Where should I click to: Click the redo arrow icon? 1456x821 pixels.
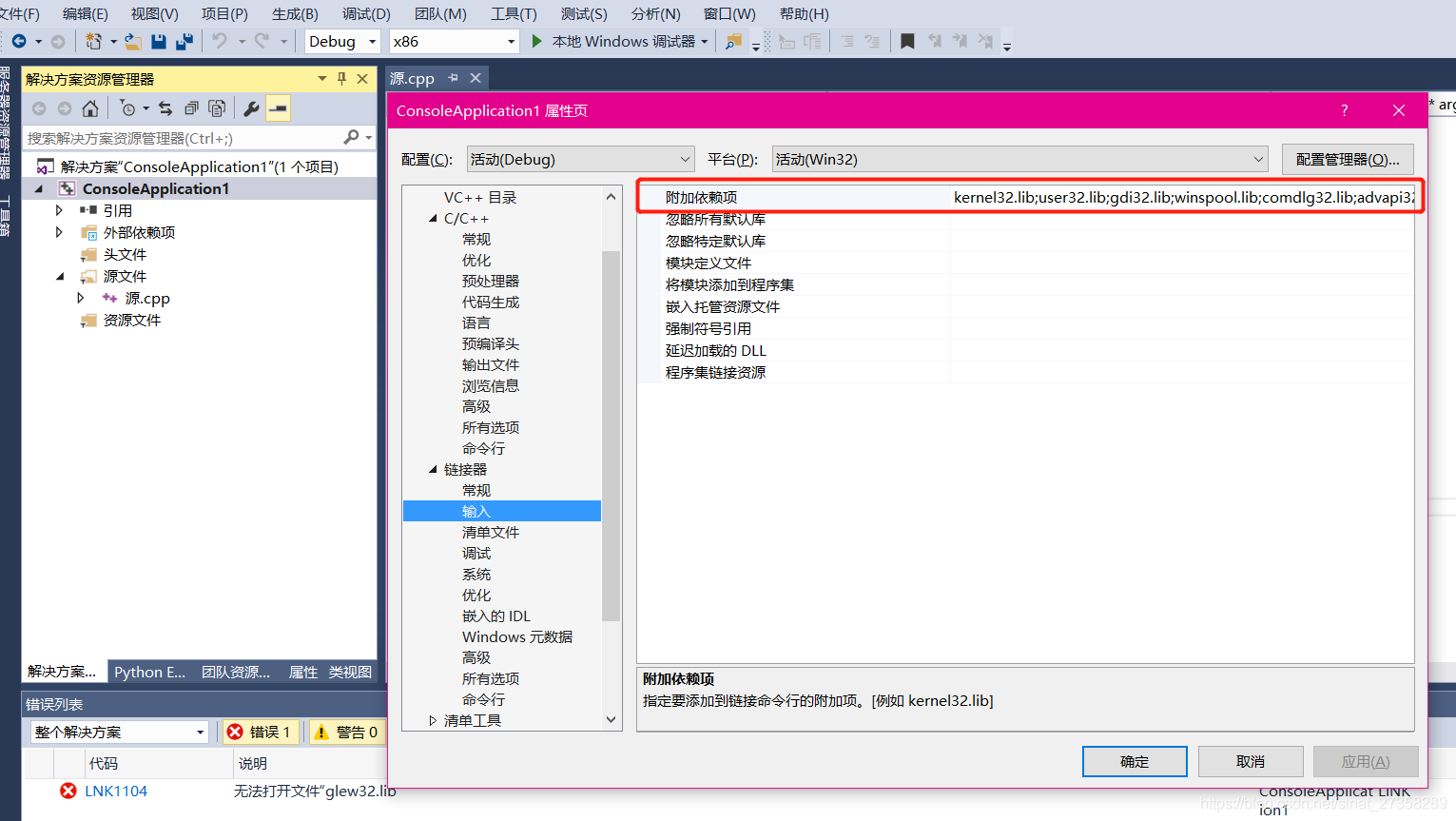point(262,41)
